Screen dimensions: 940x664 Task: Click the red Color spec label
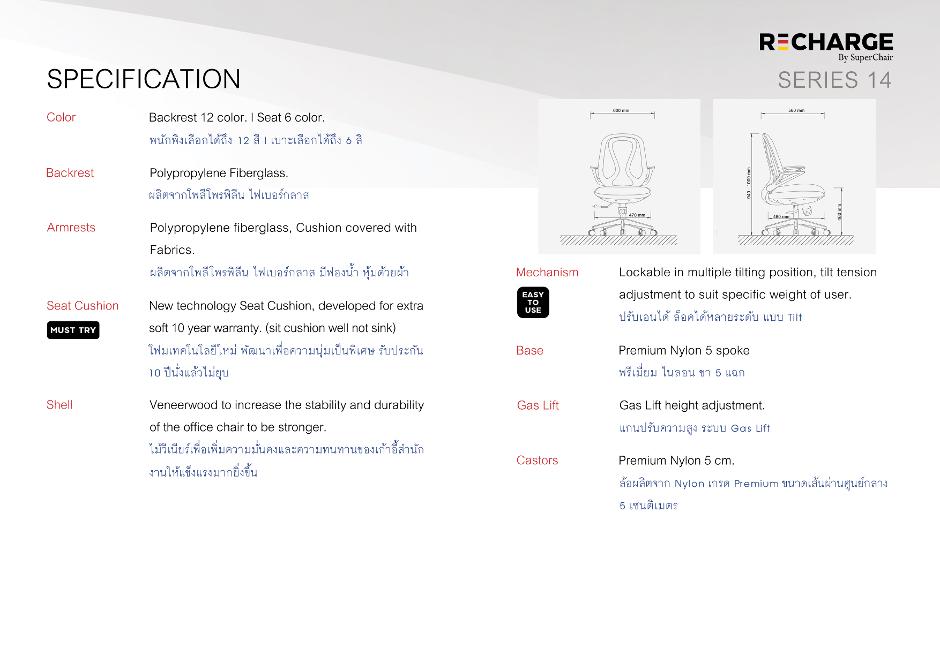tap(61, 117)
